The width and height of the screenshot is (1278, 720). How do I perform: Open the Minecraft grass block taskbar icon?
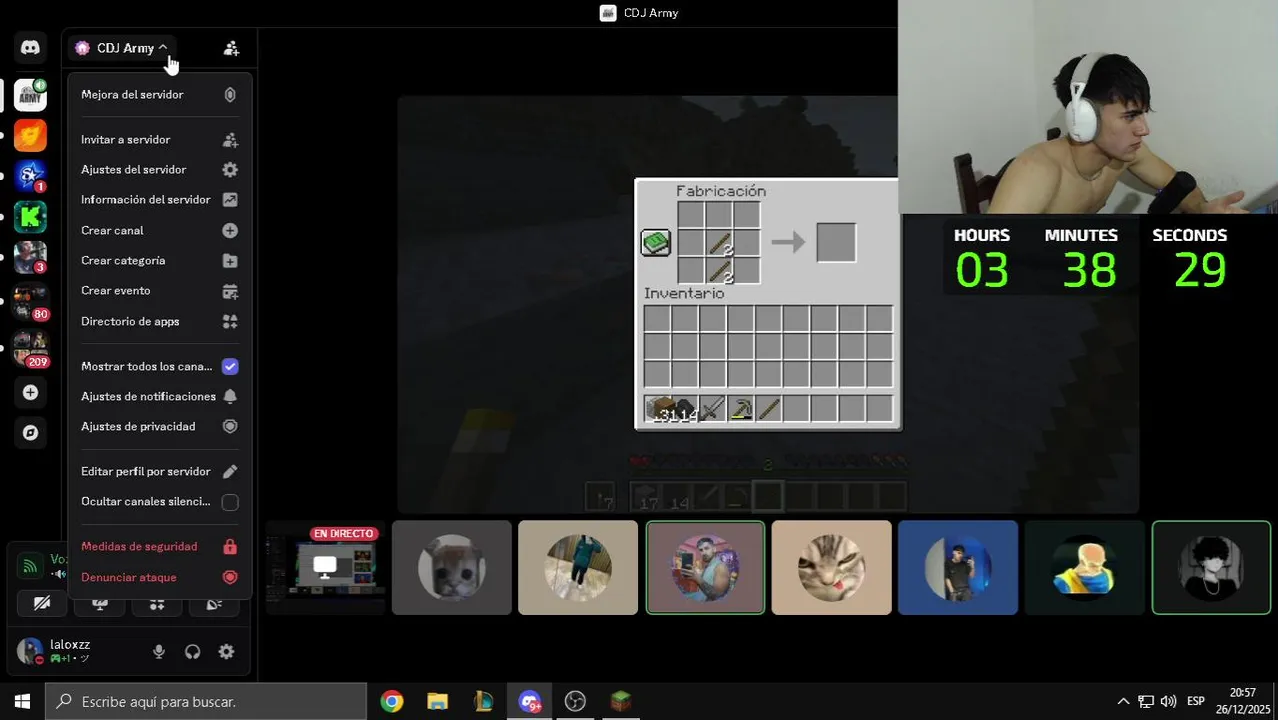pyautogui.click(x=621, y=701)
